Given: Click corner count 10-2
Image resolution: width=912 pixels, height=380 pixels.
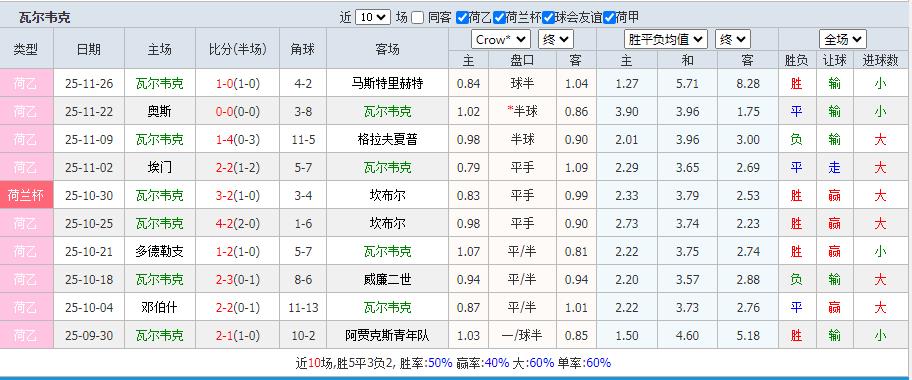Looking at the screenshot, I should click(x=303, y=335).
